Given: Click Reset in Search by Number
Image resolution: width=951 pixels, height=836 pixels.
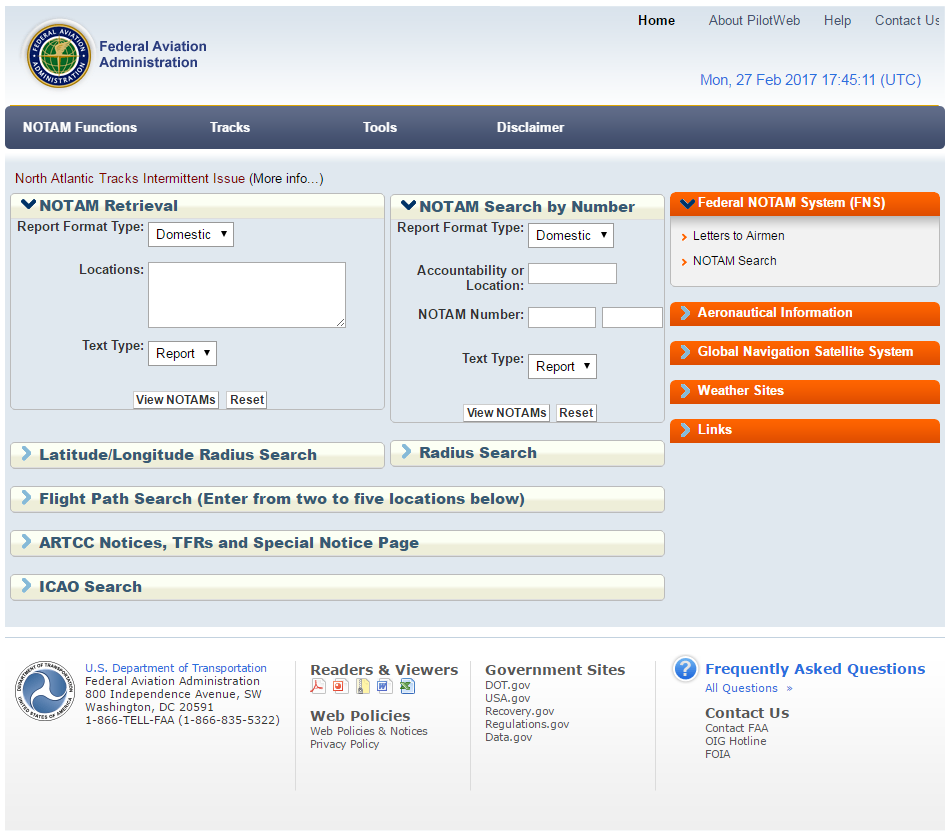Looking at the screenshot, I should click(x=576, y=413).
